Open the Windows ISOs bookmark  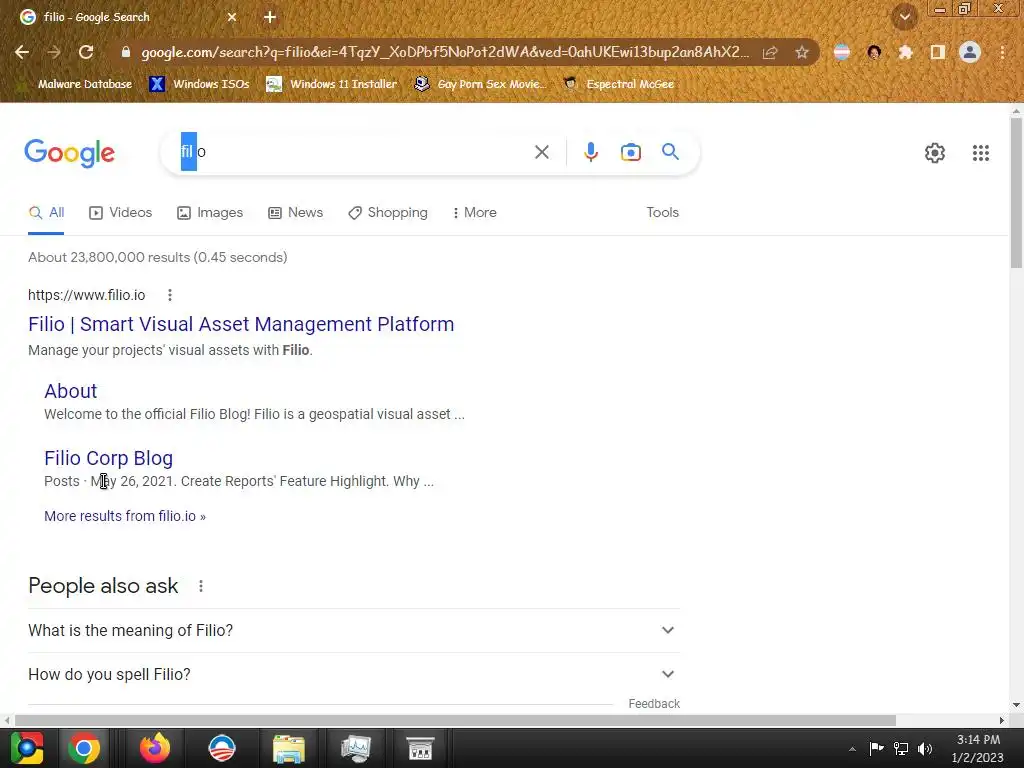pos(199,84)
